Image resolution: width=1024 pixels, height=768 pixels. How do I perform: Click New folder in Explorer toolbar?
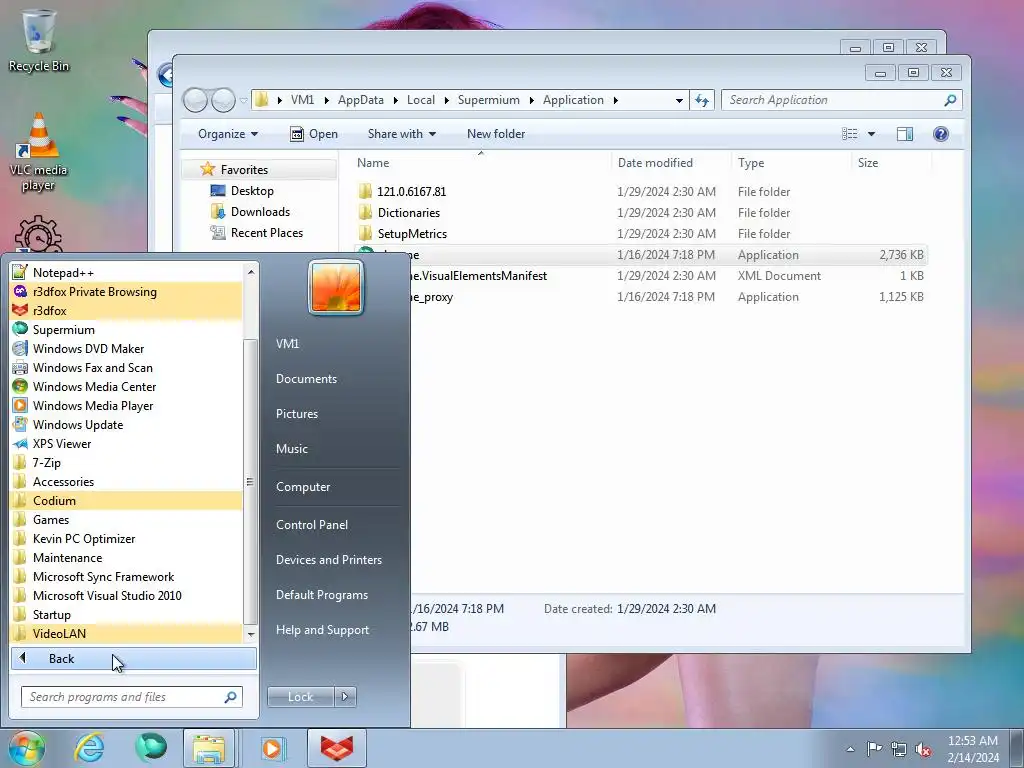coord(496,134)
